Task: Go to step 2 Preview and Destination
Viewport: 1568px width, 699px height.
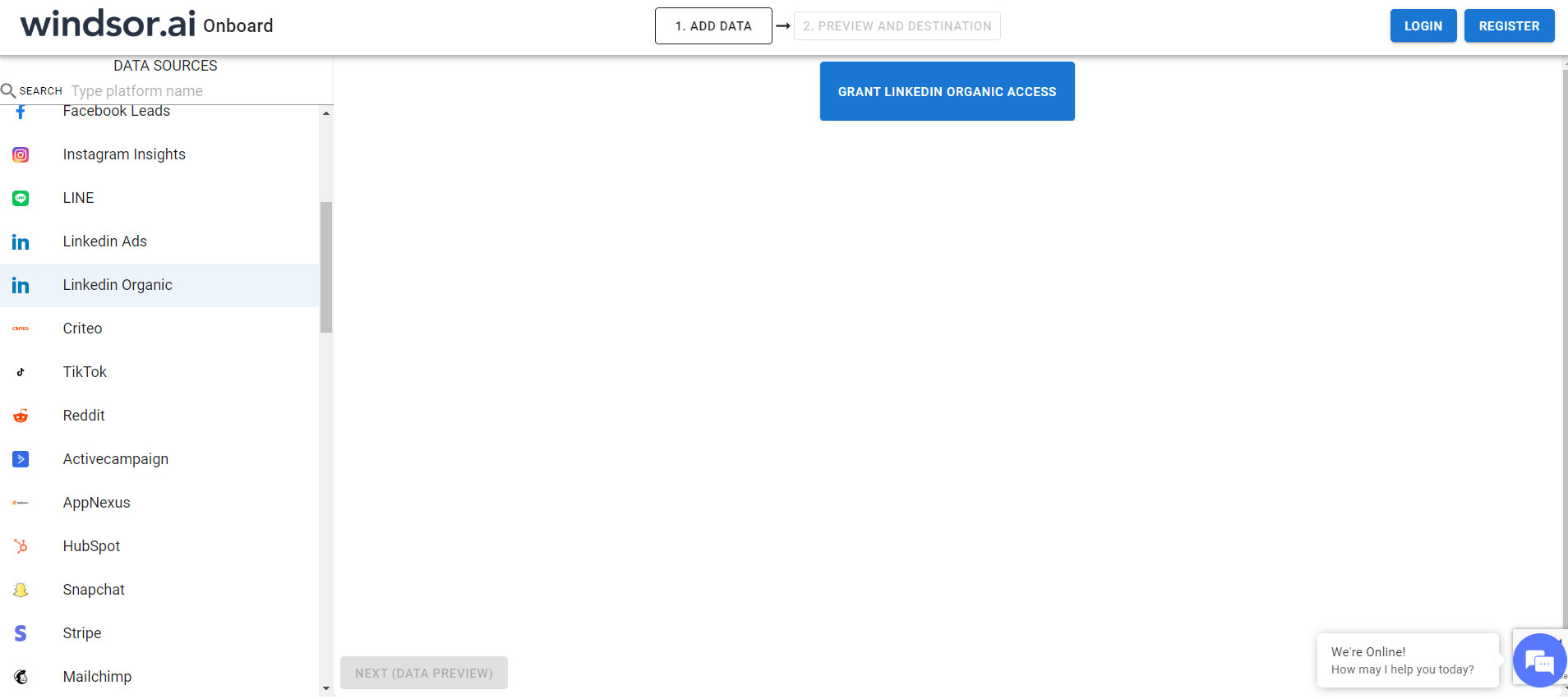Action: tap(897, 26)
